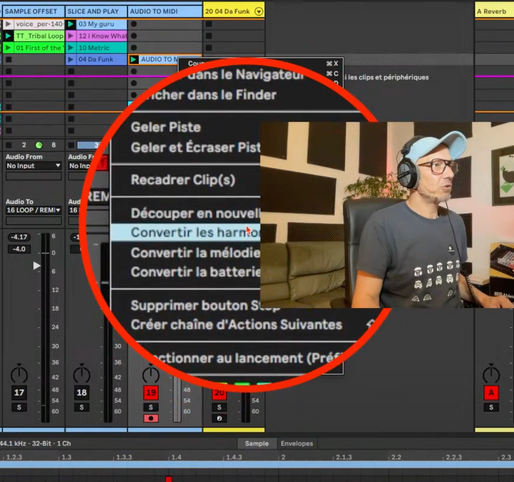The width and height of the screenshot is (514, 482).
Task: Click the 20 04 Da Funk track title
Action: (228, 11)
